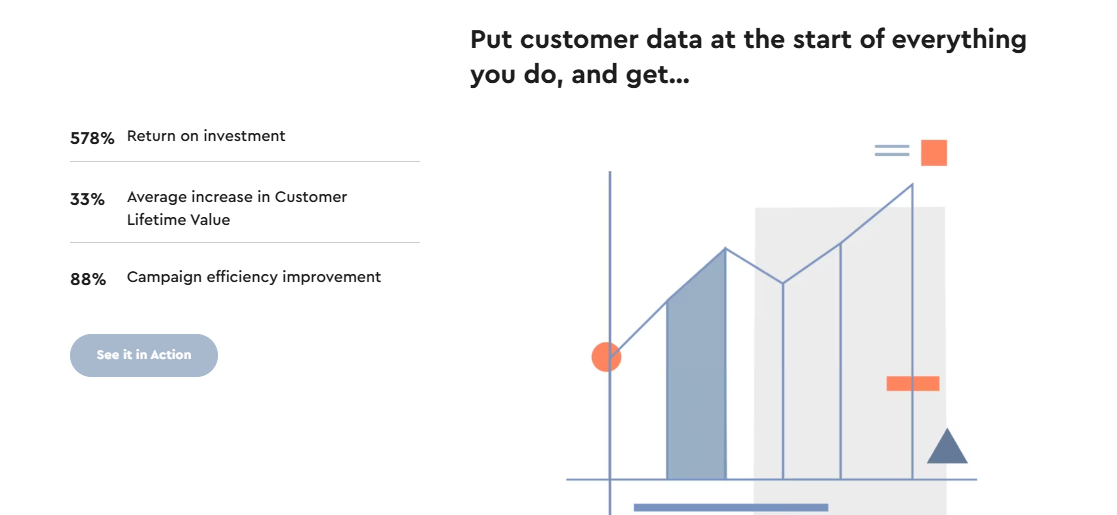Select the 578% statistic figure

pos(93,138)
